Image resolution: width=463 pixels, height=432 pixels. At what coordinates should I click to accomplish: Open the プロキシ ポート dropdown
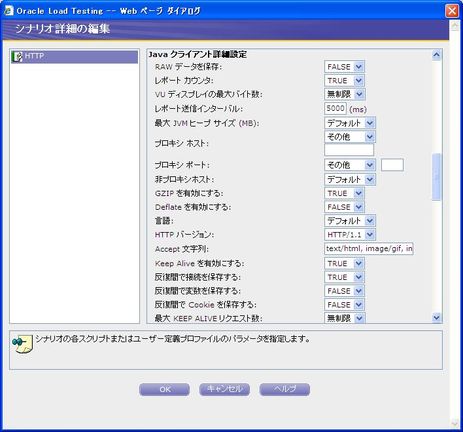350,165
